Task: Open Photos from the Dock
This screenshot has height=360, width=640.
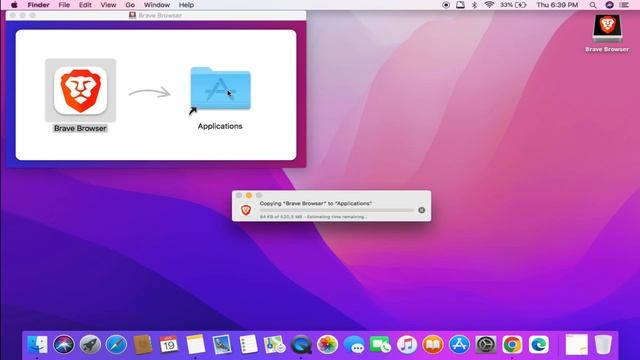Action: point(327,344)
